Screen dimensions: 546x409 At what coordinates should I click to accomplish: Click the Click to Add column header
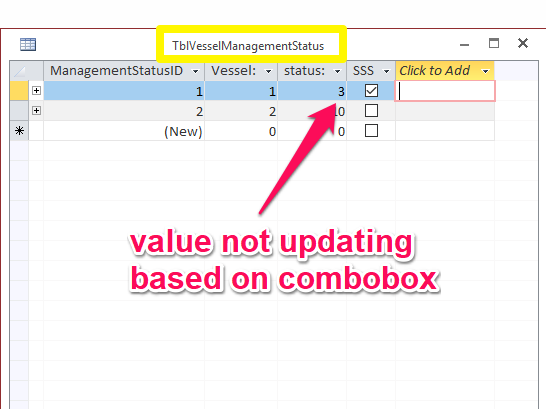coord(445,71)
